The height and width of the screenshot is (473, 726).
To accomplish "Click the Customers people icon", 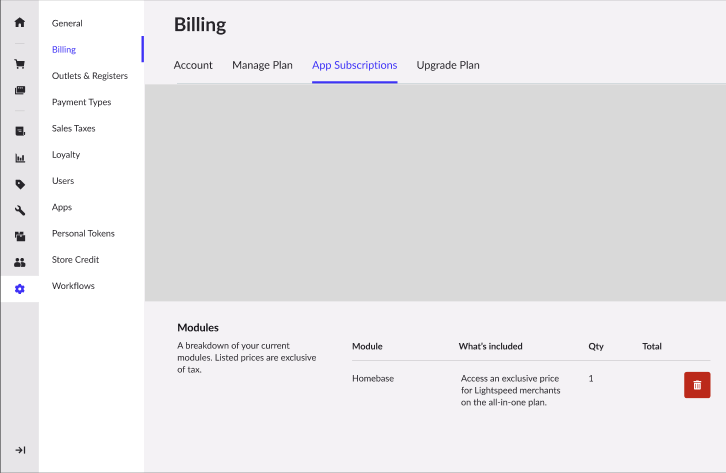I will 20,262.
